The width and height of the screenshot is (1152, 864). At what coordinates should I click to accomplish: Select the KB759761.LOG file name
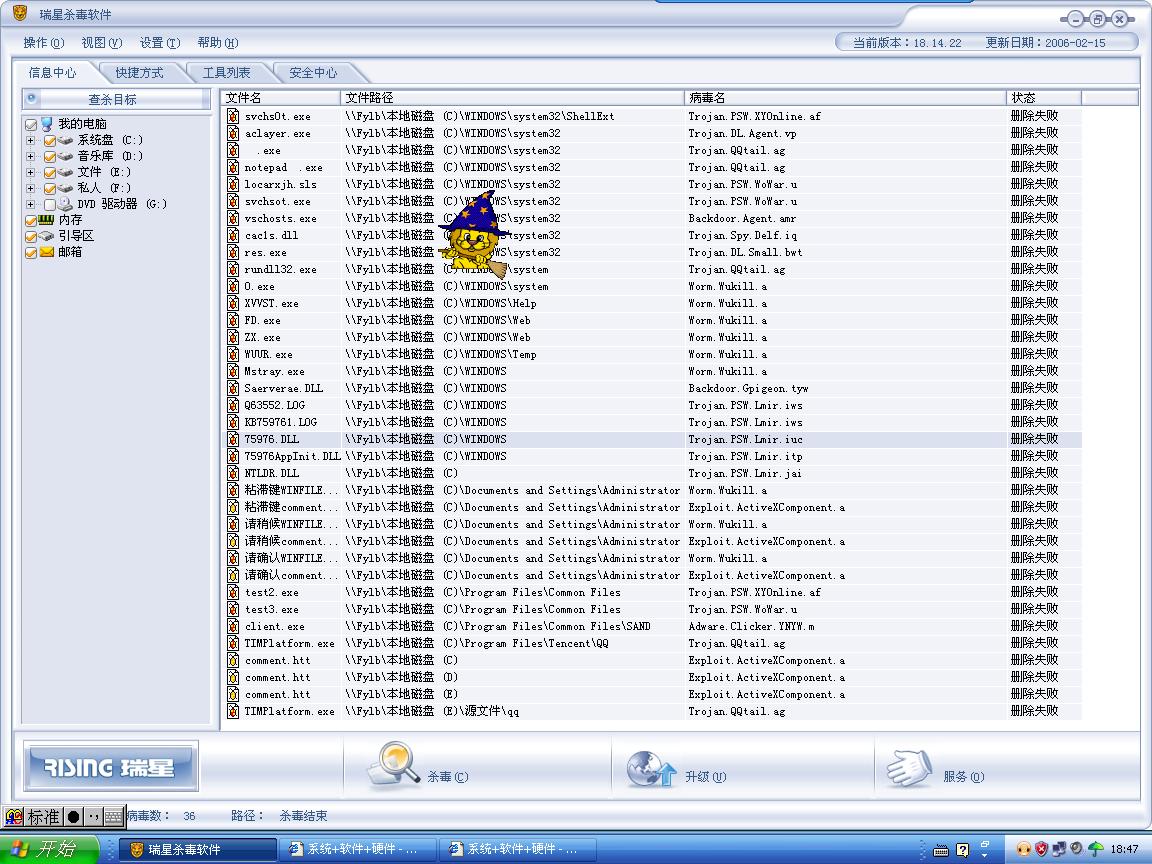281,422
